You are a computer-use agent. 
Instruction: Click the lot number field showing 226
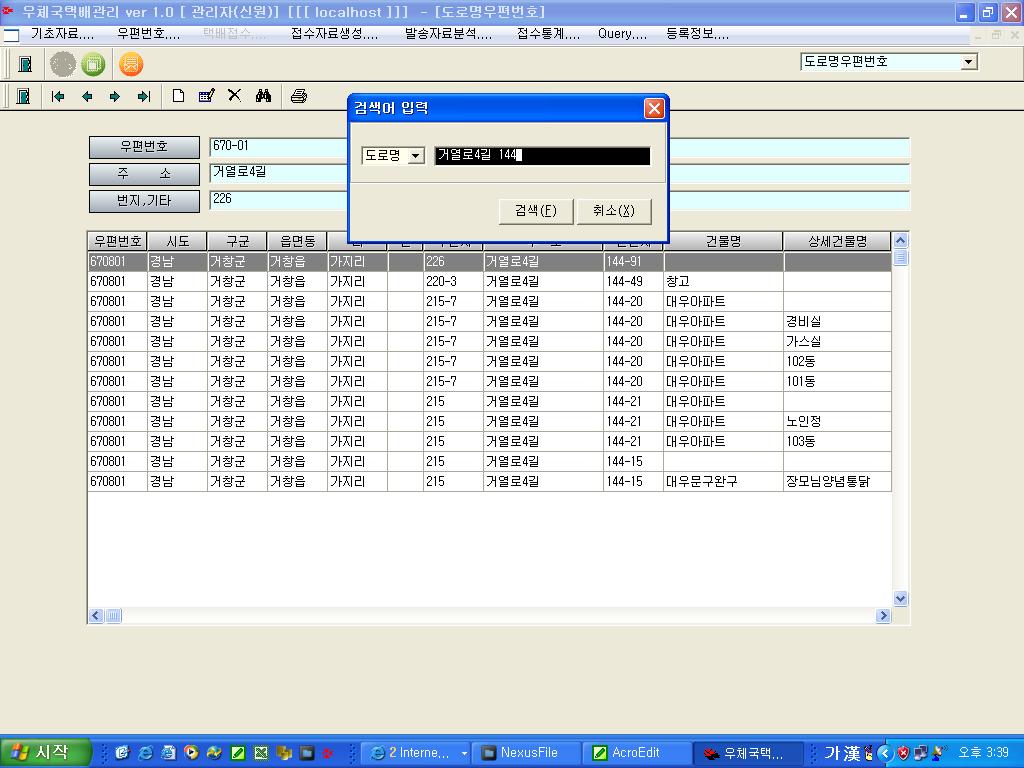pos(279,200)
